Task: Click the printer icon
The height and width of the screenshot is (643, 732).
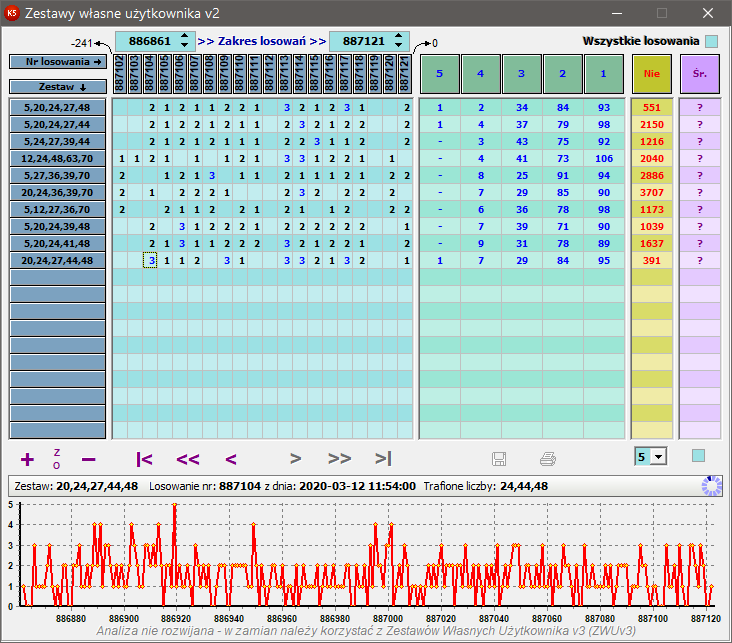Action: click(548, 459)
